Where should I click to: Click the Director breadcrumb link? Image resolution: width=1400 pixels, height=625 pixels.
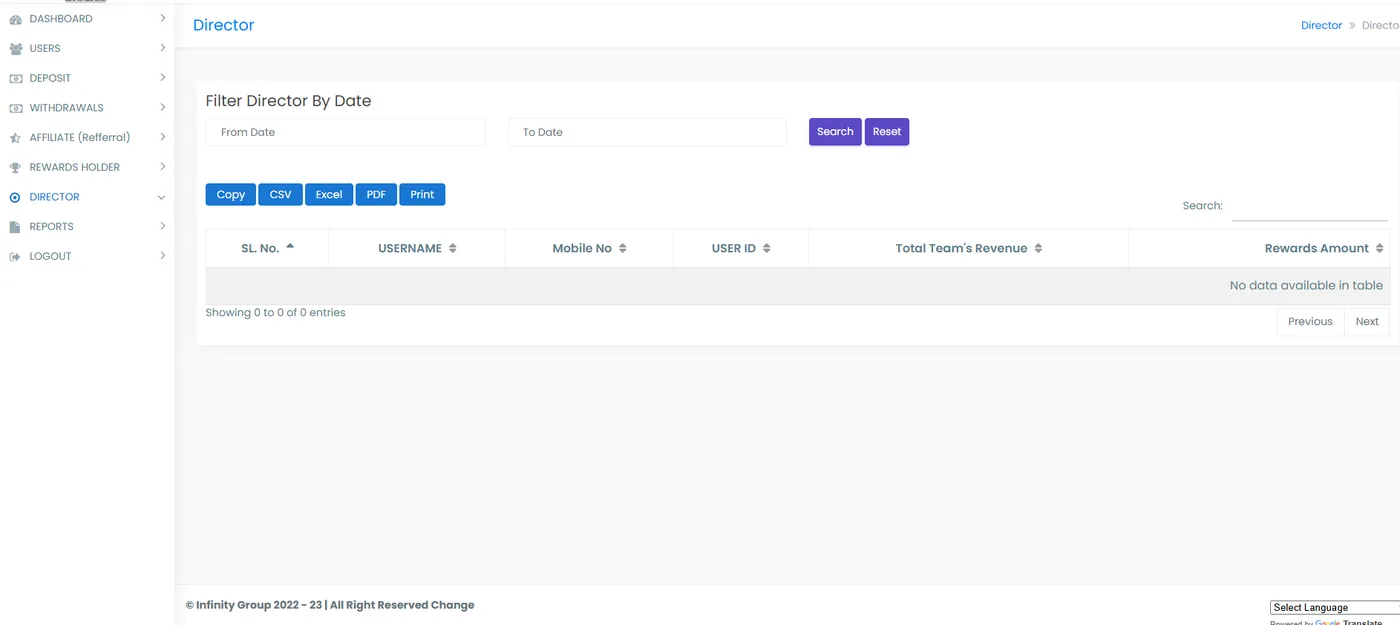tap(1321, 26)
